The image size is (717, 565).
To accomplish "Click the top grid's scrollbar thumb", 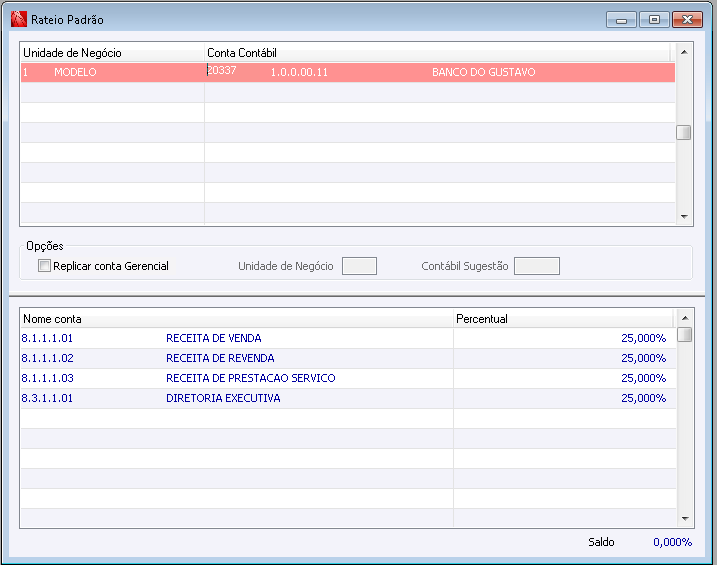I will coord(684,133).
